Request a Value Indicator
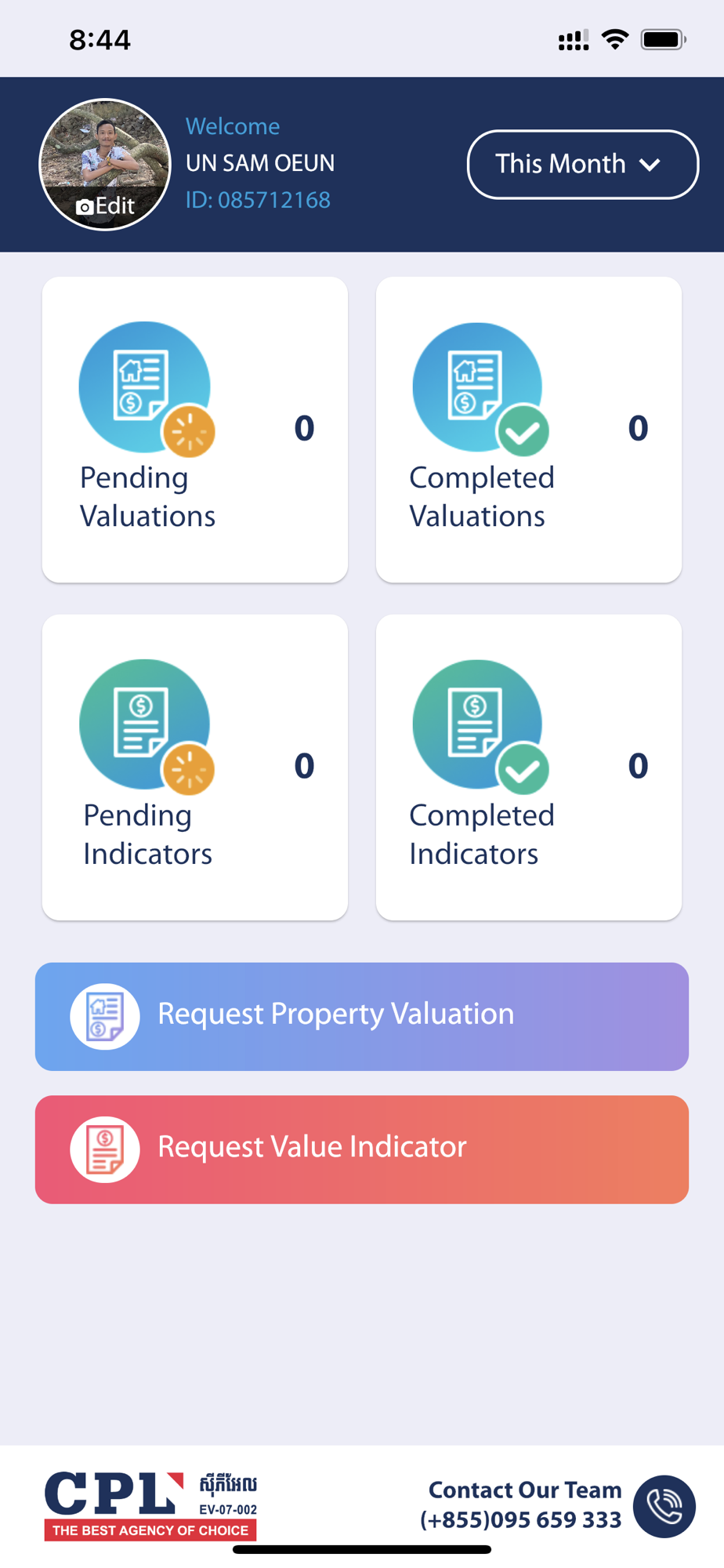The height and width of the screenshot is (1568, 724). click(362, 1149)
